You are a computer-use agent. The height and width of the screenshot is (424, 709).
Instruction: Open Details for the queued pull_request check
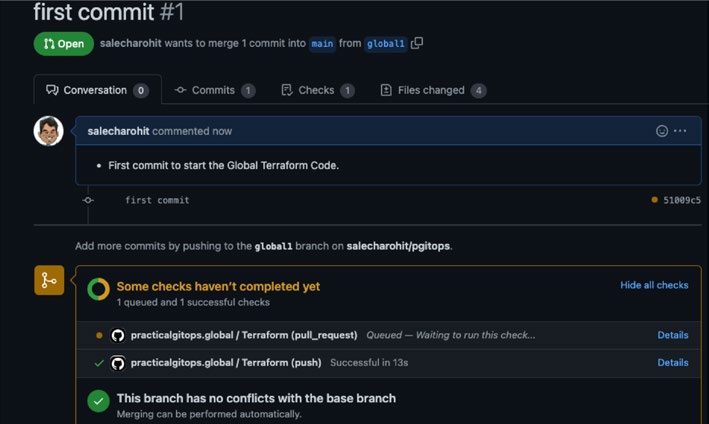pyautogui.click(x=673, y=335)
